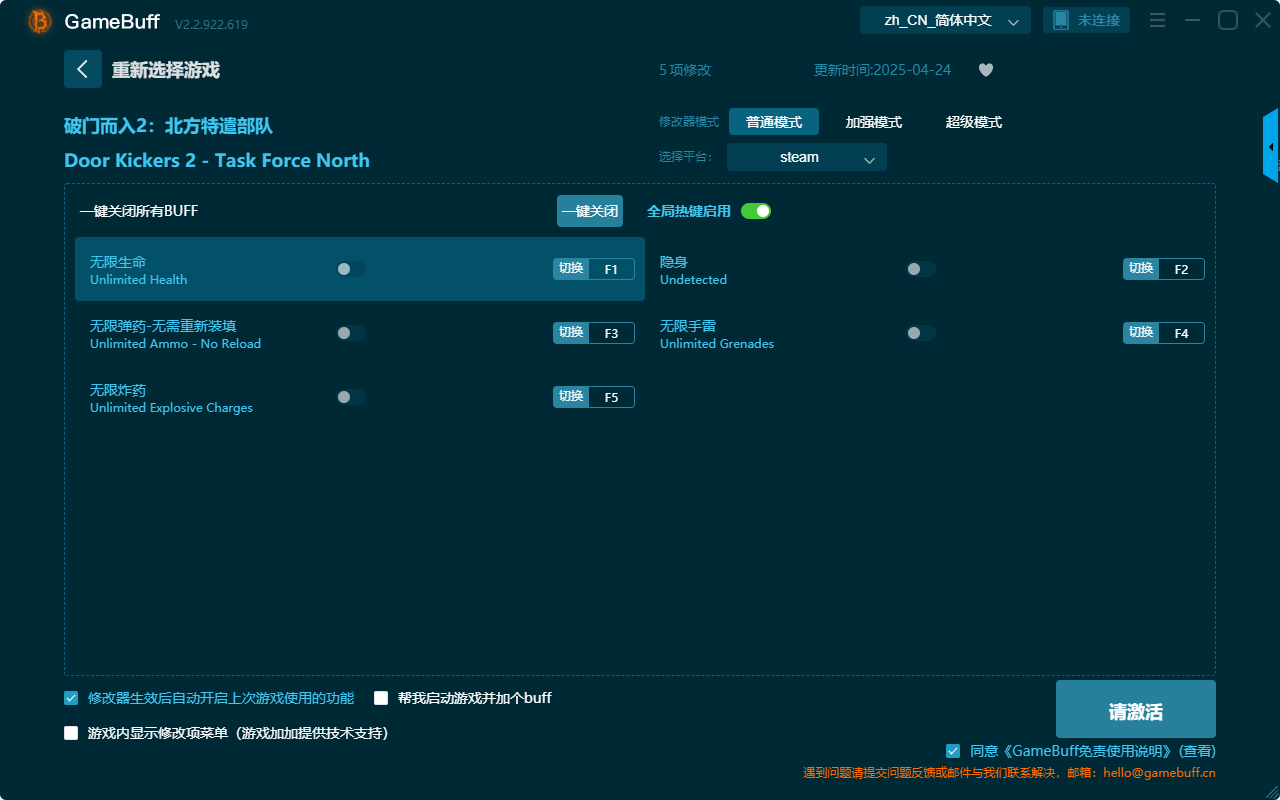The width and height of the screenshot is (1280, 800).
Task: Enable the 无限生命 Unlimited Health toggle
Action: [x=351, y=268]
